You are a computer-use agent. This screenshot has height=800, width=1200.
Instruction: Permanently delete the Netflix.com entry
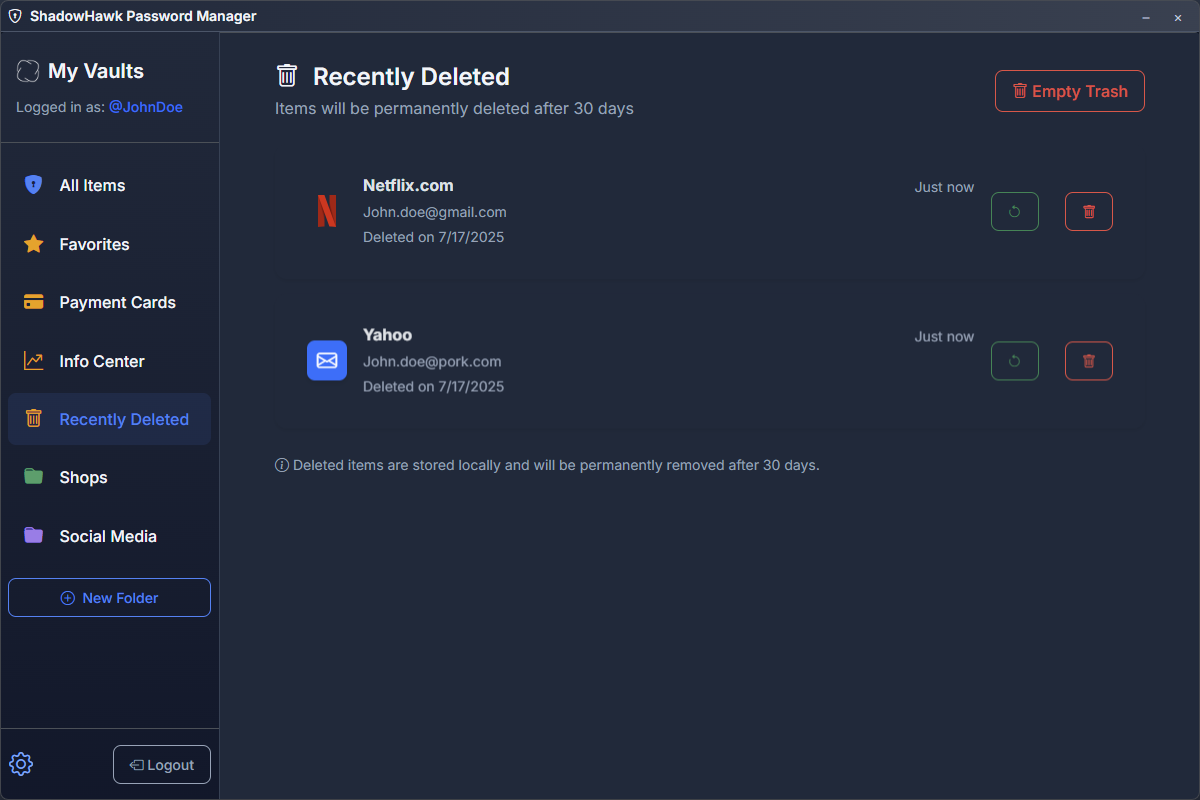[x=1089, y=211]
